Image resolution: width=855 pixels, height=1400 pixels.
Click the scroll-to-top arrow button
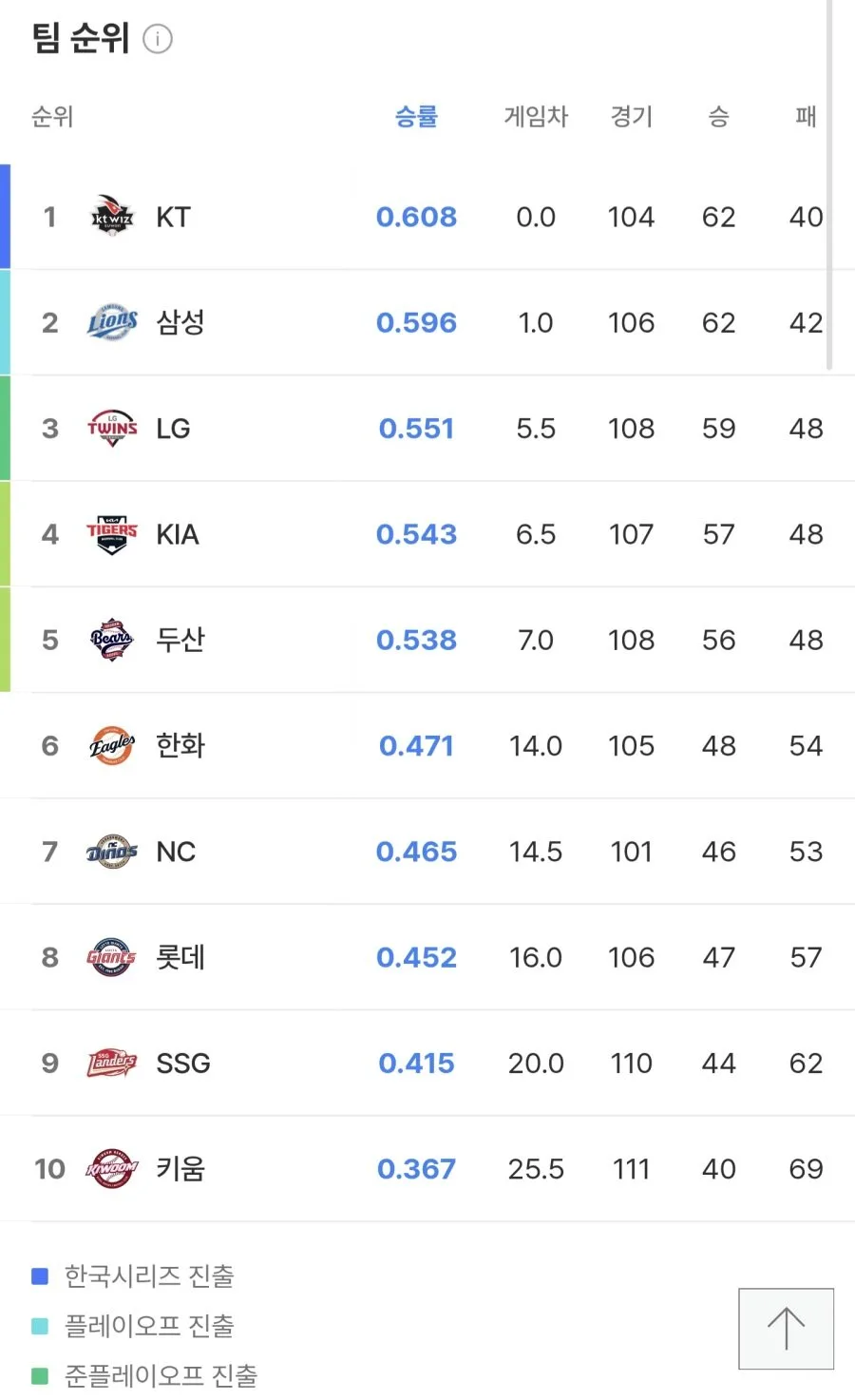[x=787, y=1329]
